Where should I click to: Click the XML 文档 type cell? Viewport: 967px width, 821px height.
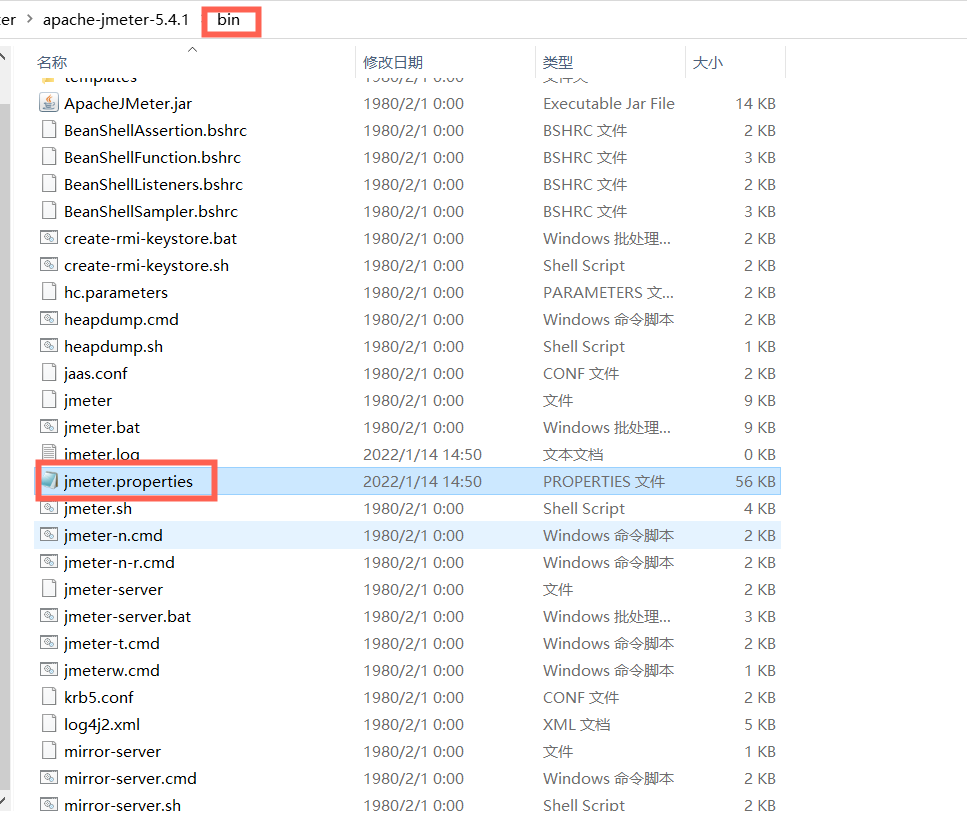pyautogui.click(x=577, y=724)
